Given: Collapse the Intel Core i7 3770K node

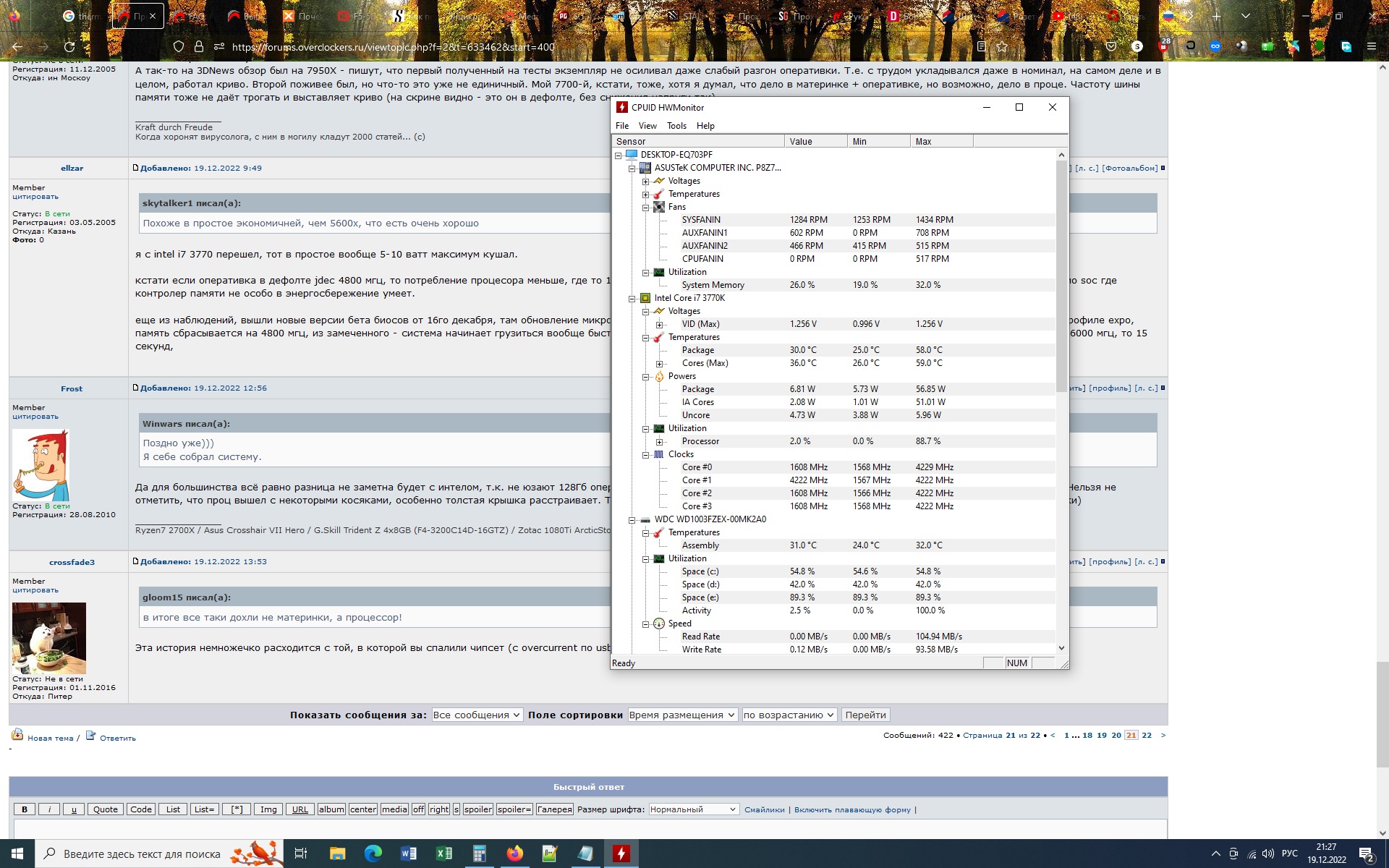Looking at the screenshot, I should (x=632, y=299).
